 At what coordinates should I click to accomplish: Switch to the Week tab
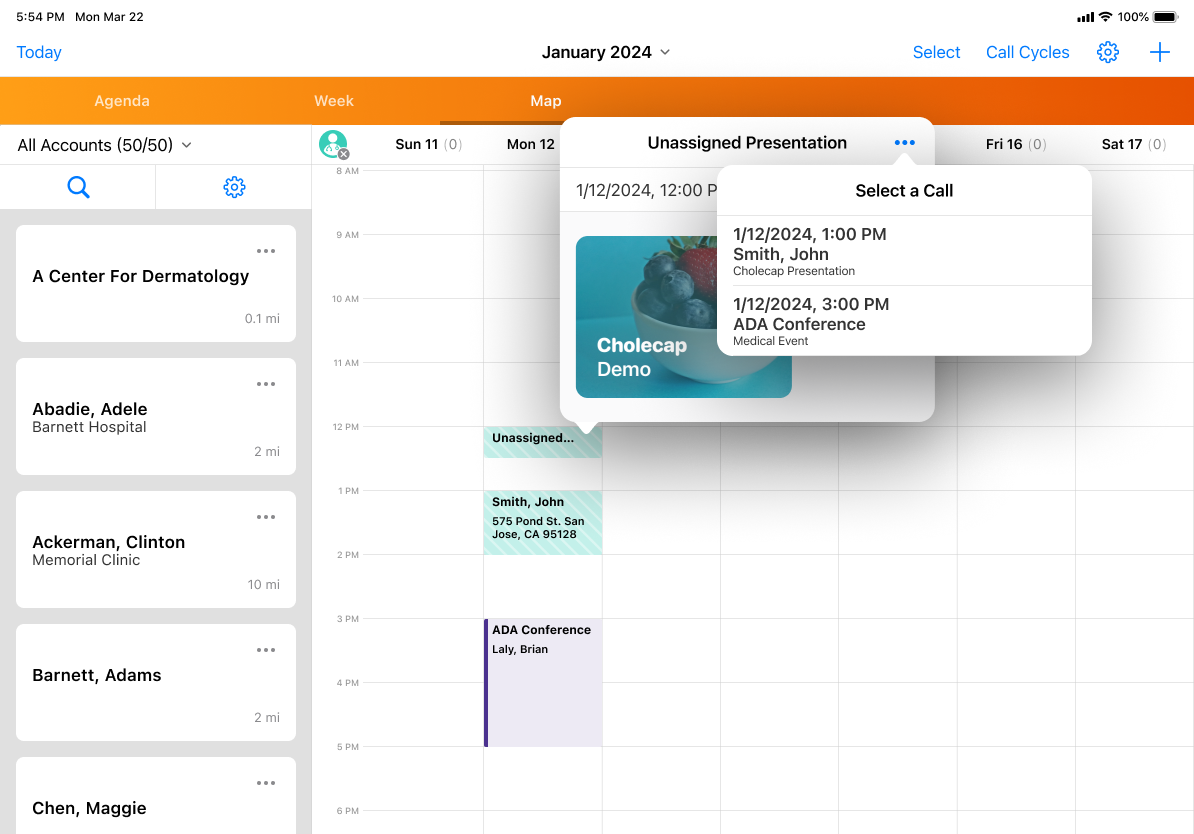[x=334, y=101]
